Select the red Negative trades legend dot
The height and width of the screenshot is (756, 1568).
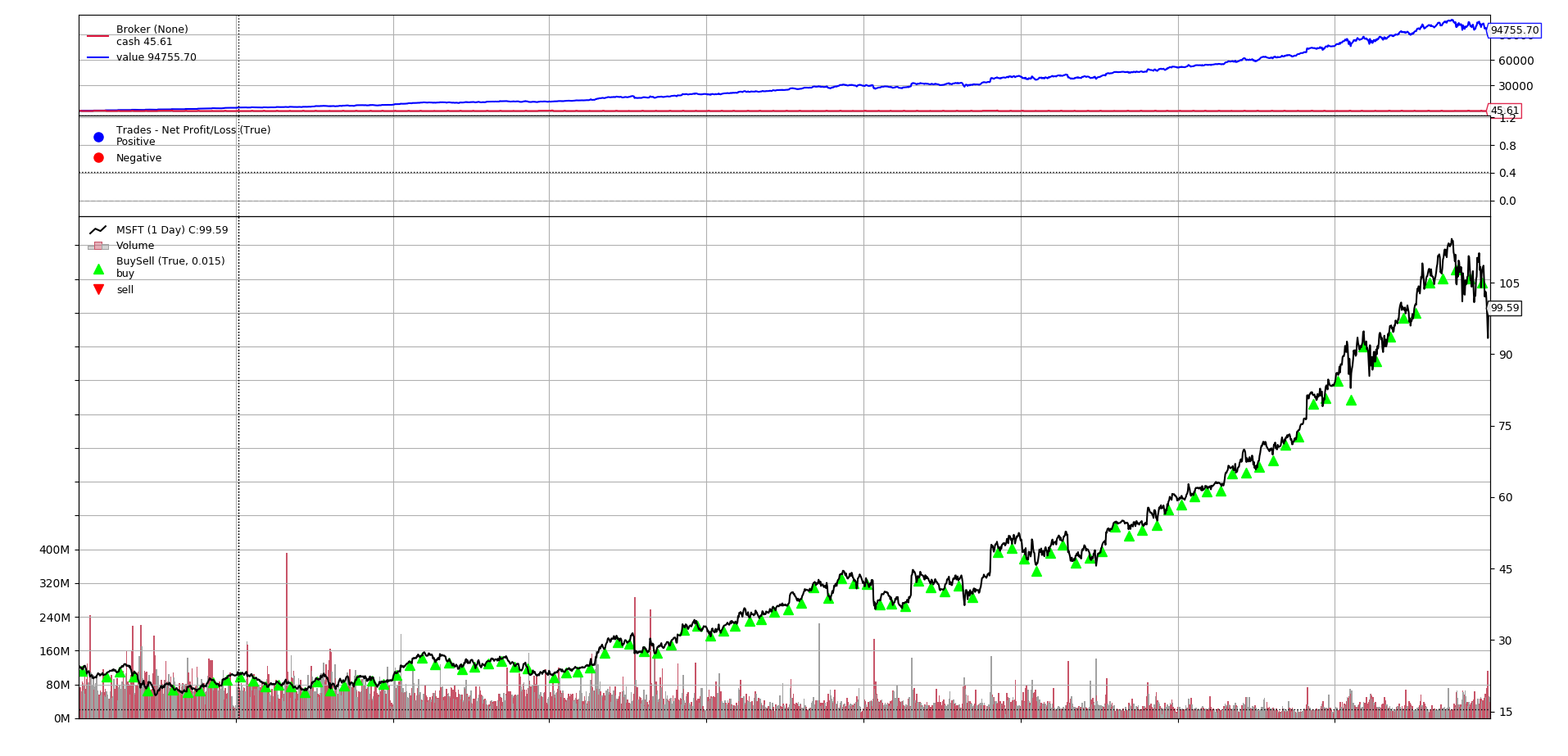(x=98, y=158)
